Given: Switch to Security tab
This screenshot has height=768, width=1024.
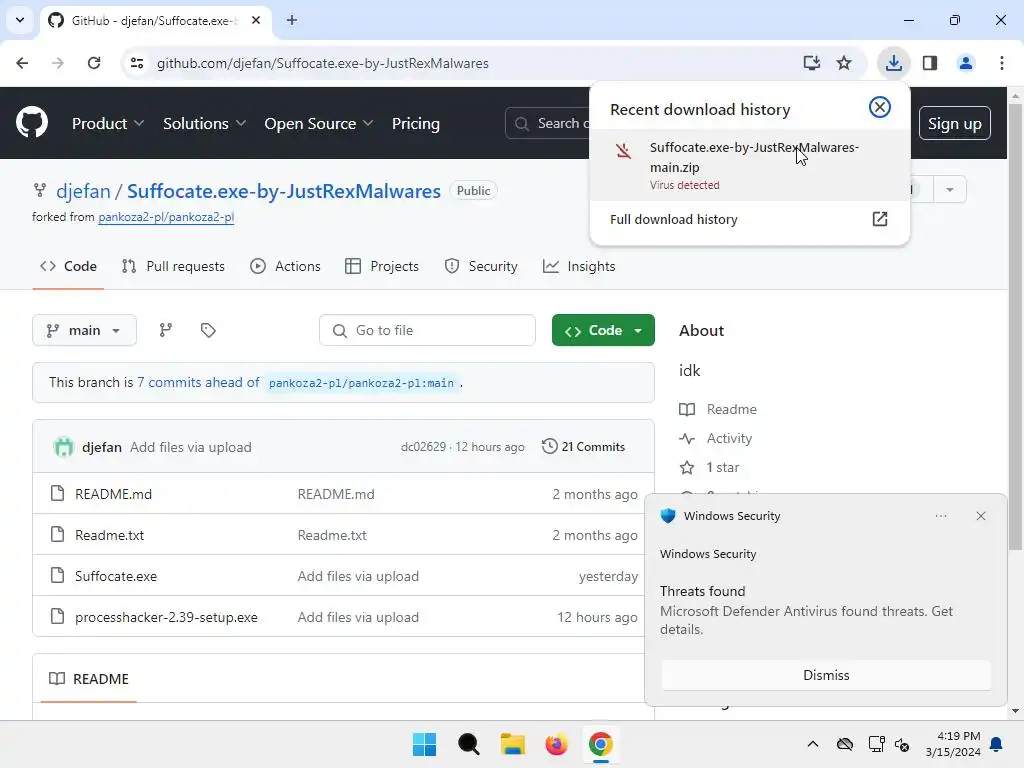Looking at the screenshot, I should coord(481,266).
